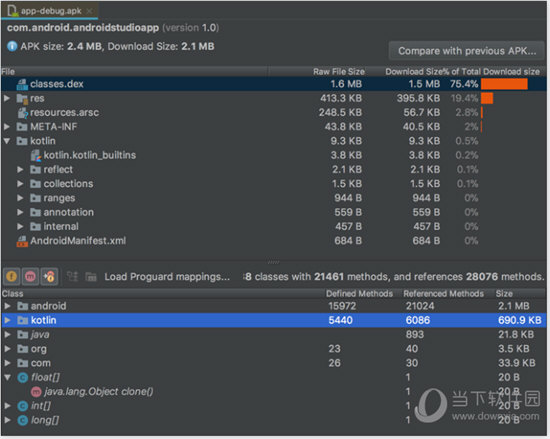Expand the internal folder
550x439 pixels.
[x=20, y=227]
